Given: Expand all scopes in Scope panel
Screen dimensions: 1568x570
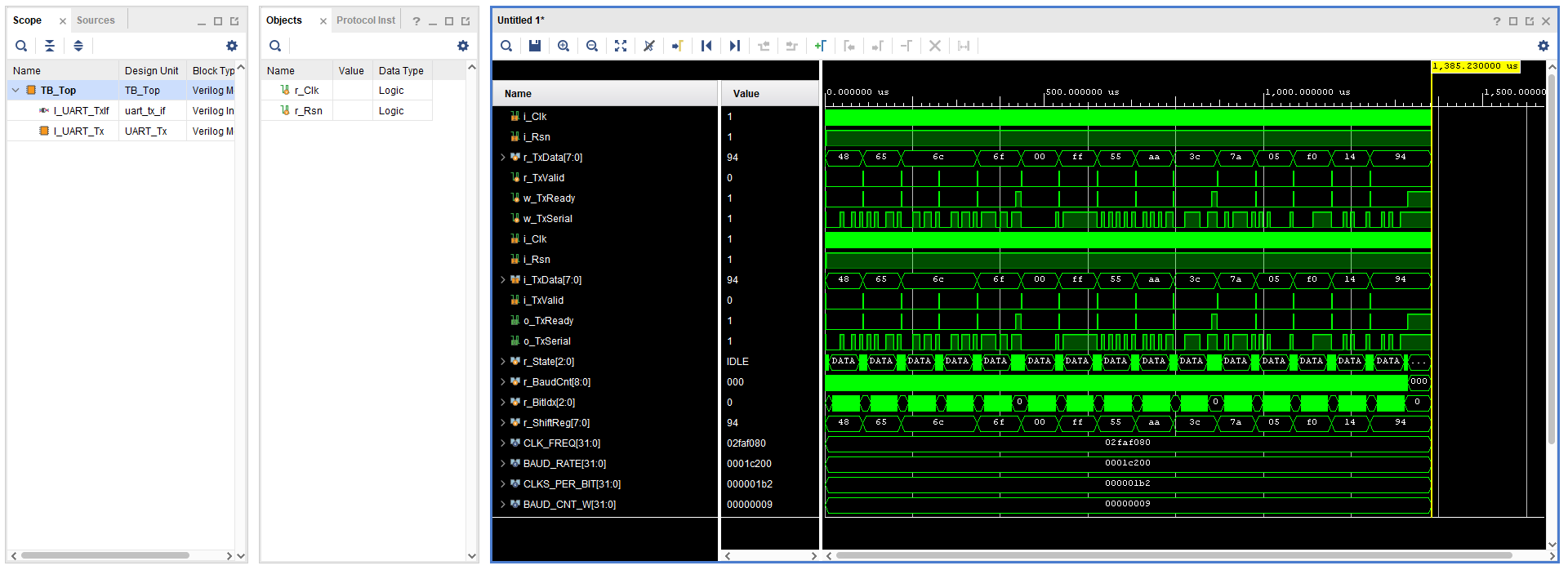Looking at the screenshot, I should coord(78,46).
